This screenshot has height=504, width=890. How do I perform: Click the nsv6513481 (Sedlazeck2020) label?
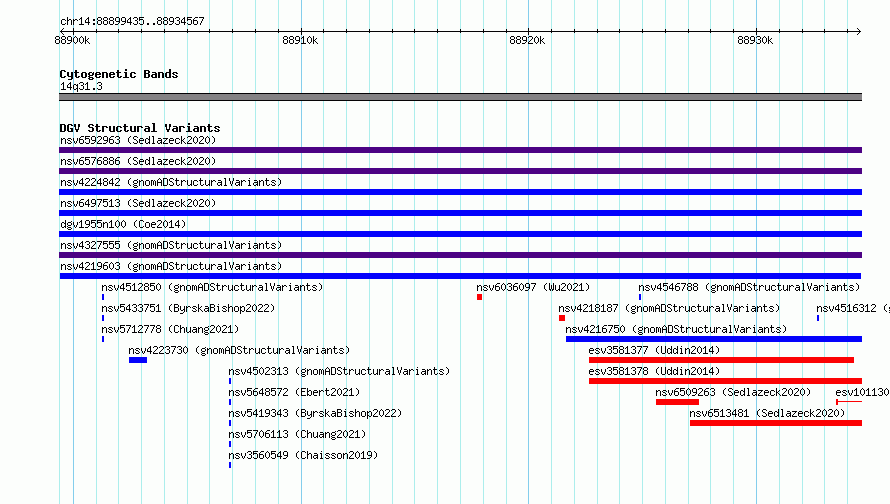tap(767, 413)
